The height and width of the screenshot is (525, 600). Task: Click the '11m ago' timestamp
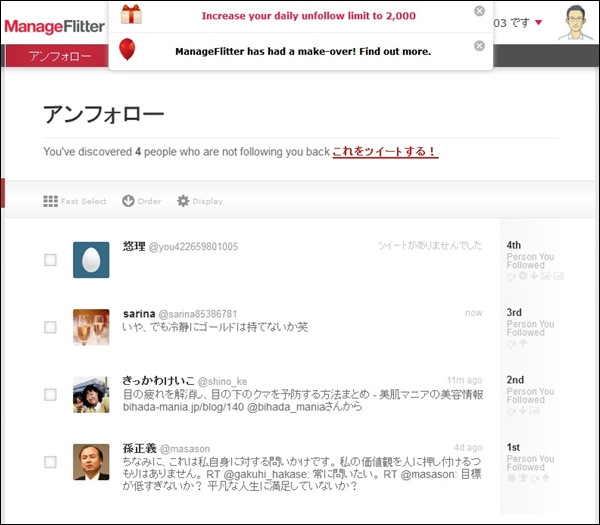pyautogui.click(x=465, y=380)
